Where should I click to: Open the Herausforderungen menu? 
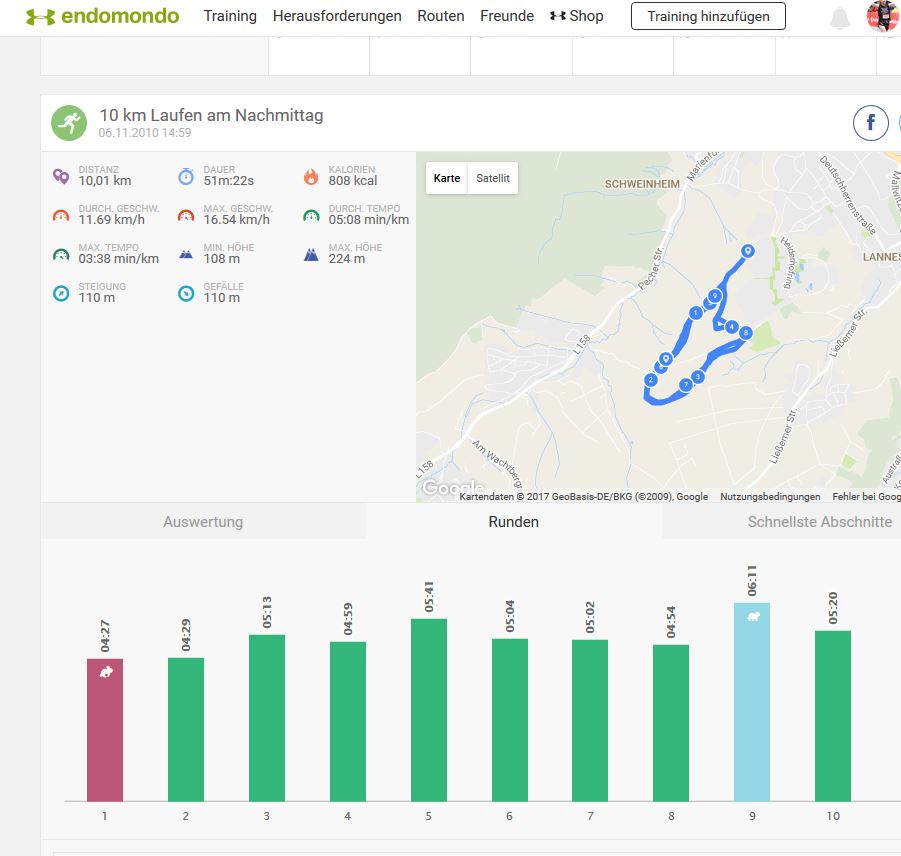pos(337,16)
